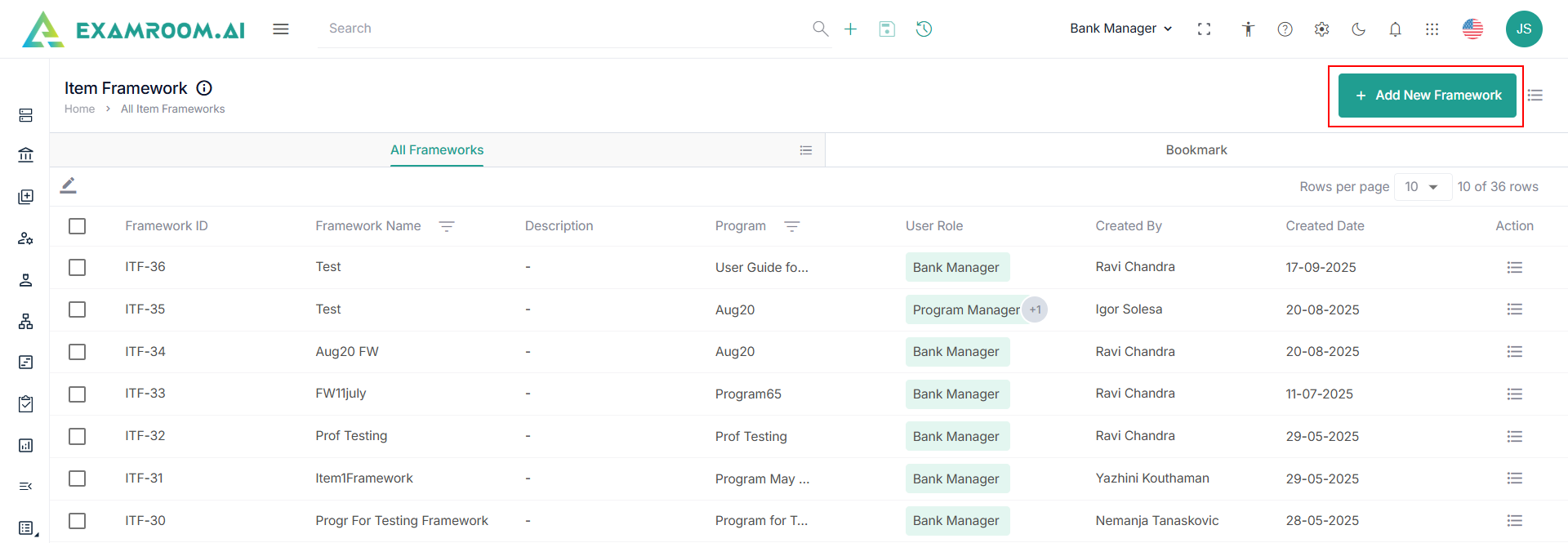Open the Framework Name column filter

coord(447,226)
